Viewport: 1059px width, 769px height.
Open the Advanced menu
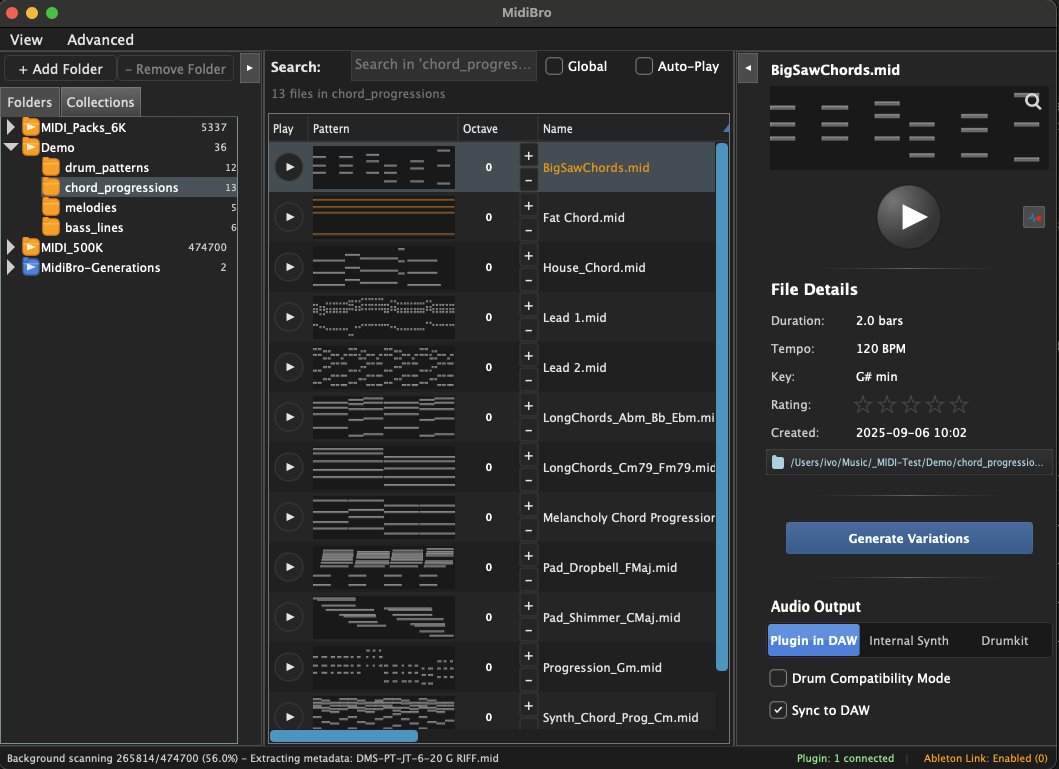click(x=100, y=40)
